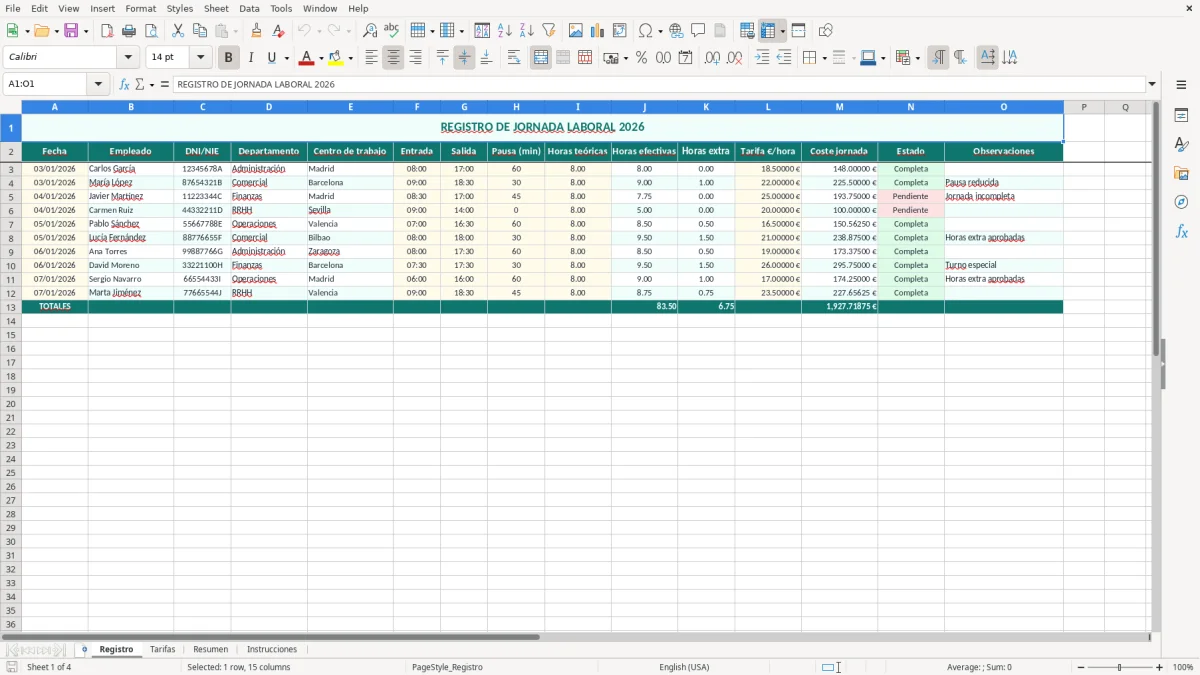
Task: Insert Comment speech bubble icon
Action: click(699, 31)
